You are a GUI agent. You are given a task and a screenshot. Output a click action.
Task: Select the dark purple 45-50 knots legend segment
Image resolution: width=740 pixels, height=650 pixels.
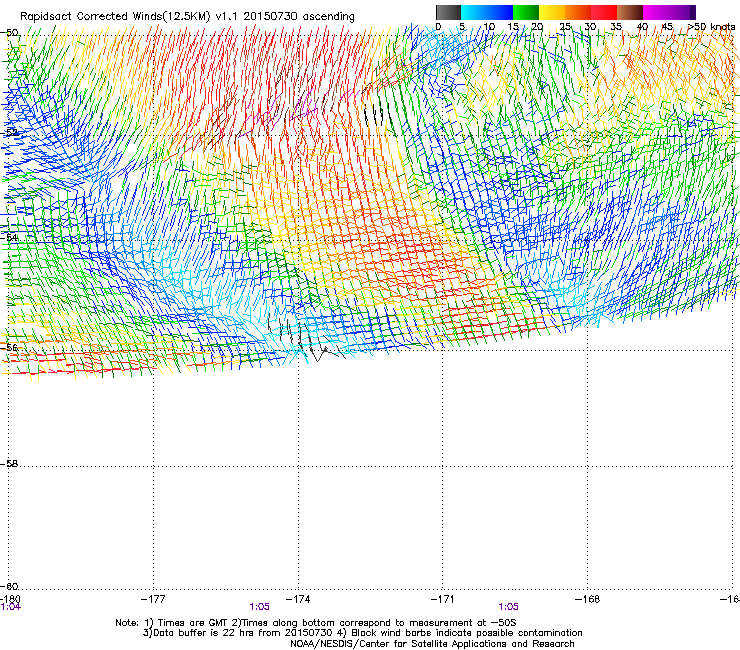point(682,12)
